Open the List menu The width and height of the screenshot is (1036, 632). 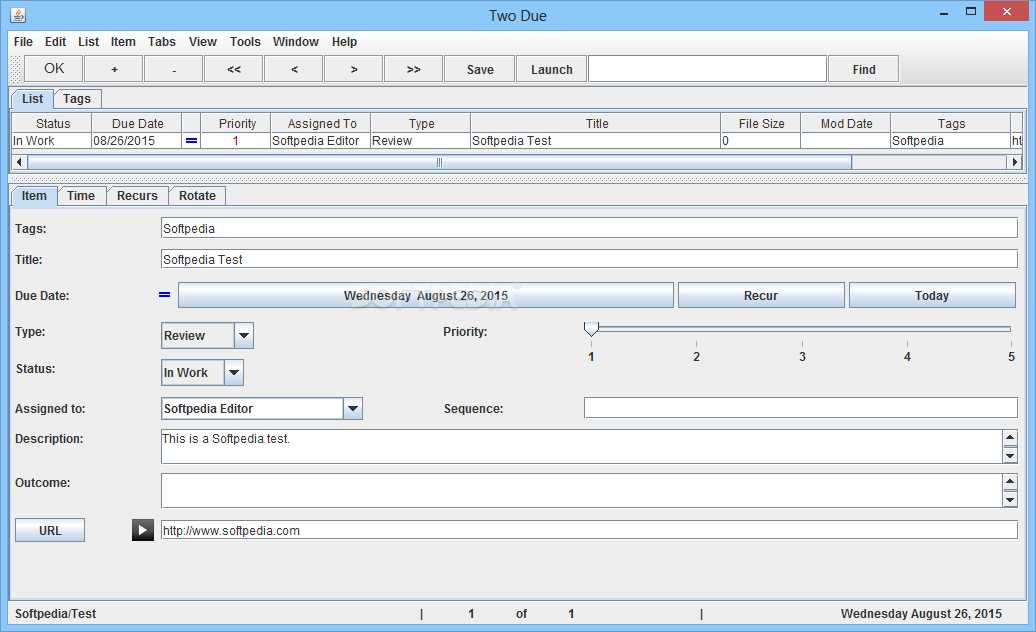tap(89, 42)
